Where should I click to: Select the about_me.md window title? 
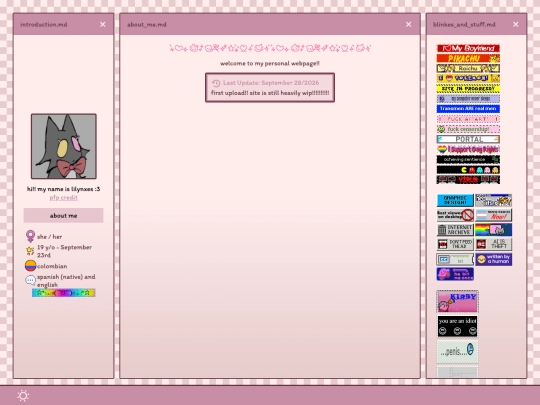tap(147, 24)
